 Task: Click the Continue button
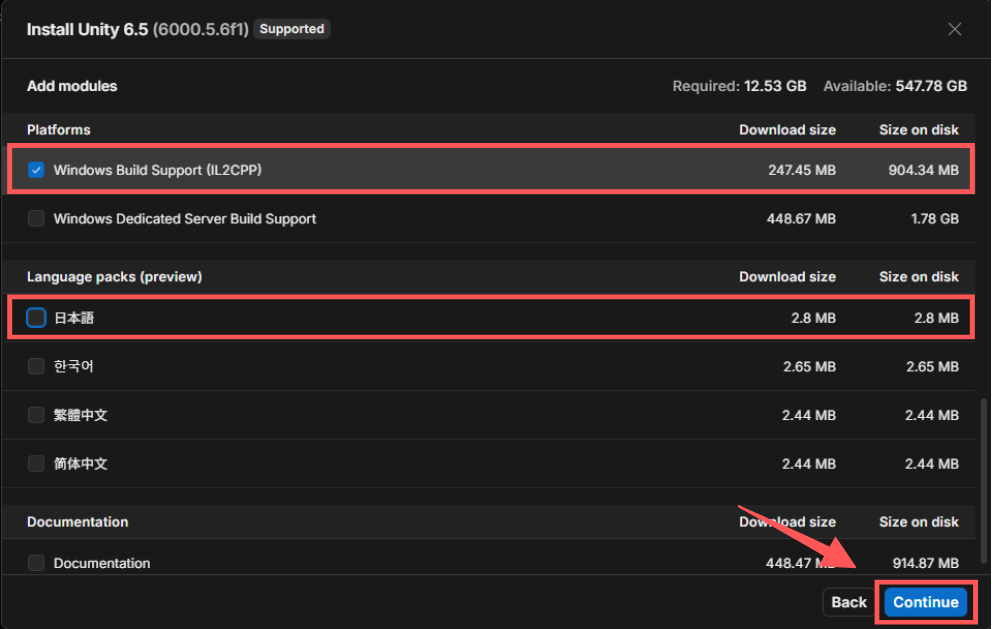tap(926, 602)
